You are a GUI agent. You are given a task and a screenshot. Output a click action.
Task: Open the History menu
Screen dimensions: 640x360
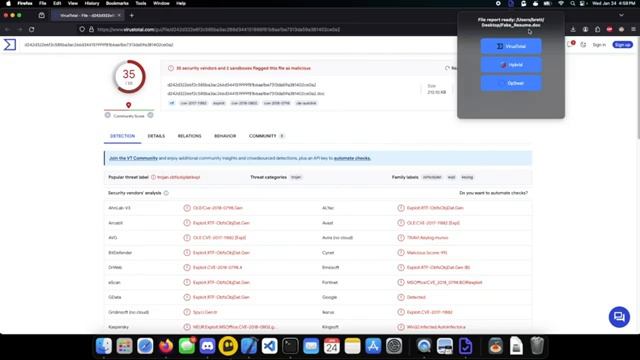92,3
